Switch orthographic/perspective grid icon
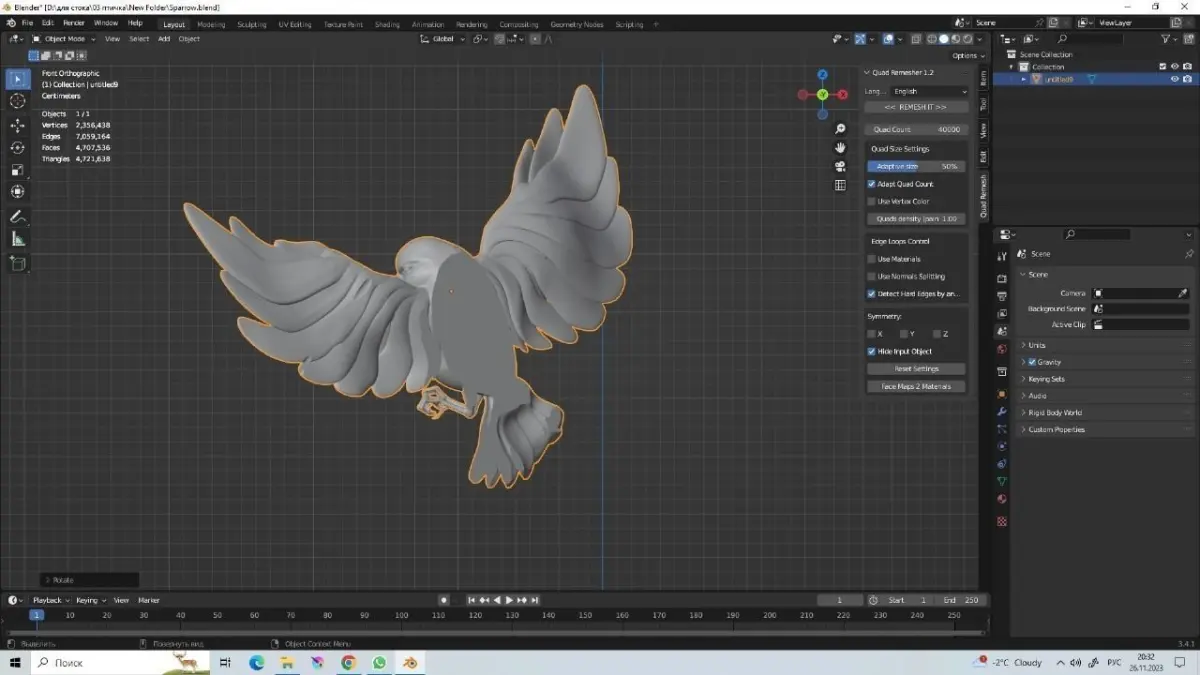The height and width of the screenshot is (675, 1200). tap(841, 185)
